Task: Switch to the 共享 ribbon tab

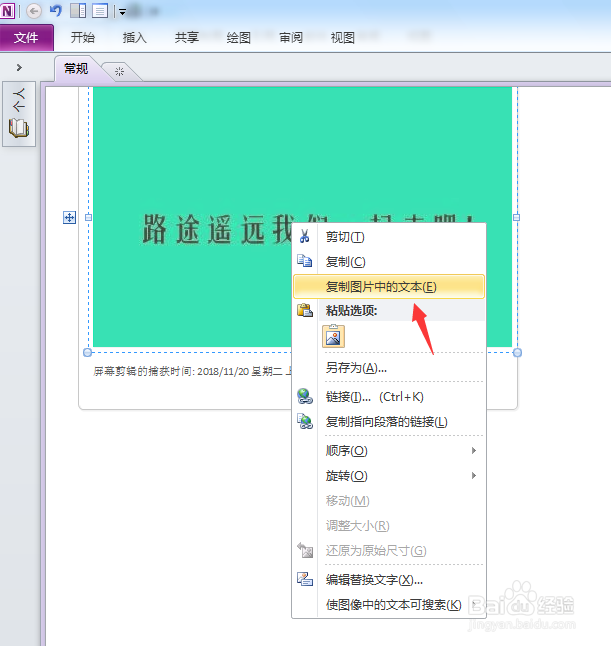Action: (187, 37)
